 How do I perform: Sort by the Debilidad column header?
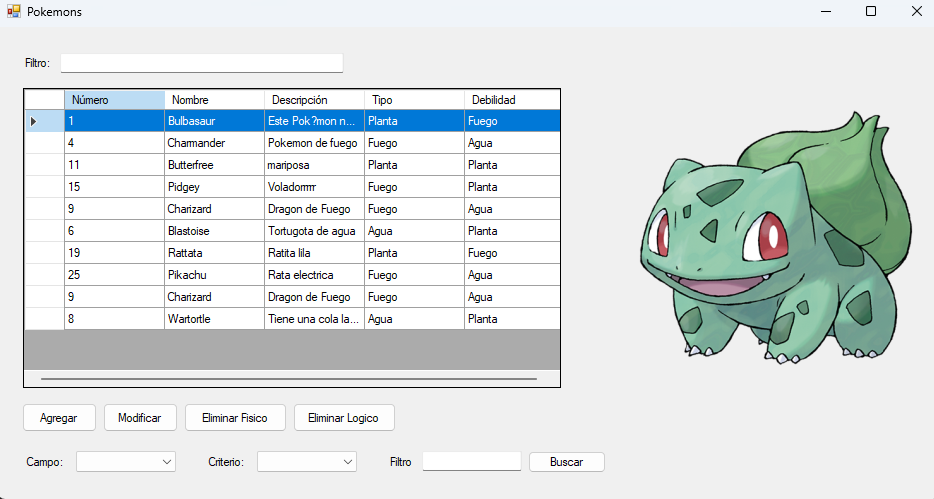tap(511, 100)
